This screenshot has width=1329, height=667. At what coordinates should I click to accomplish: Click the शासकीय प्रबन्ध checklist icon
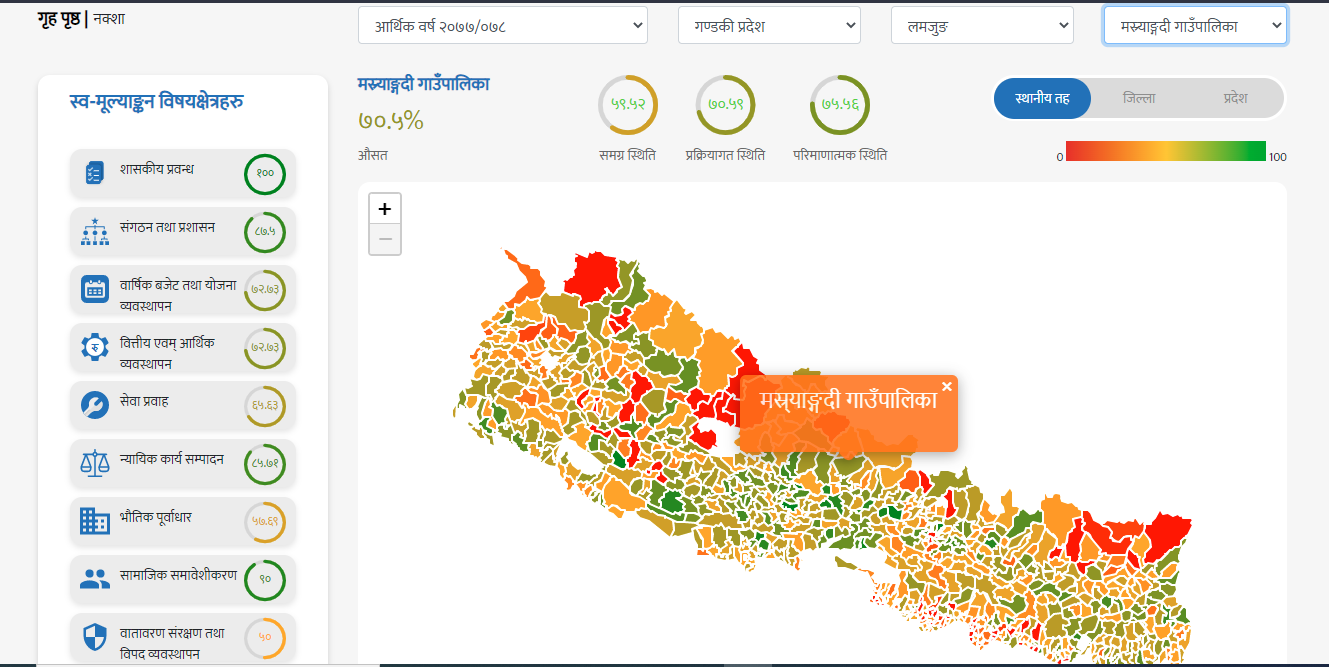point(95,173)
